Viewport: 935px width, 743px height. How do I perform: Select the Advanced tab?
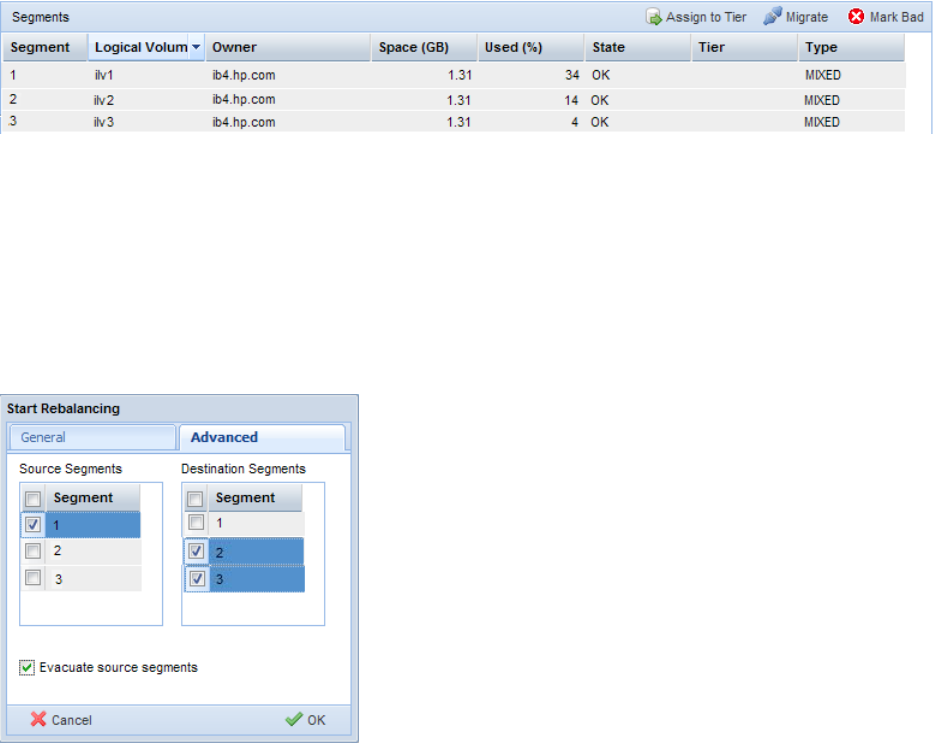point(260,437)
